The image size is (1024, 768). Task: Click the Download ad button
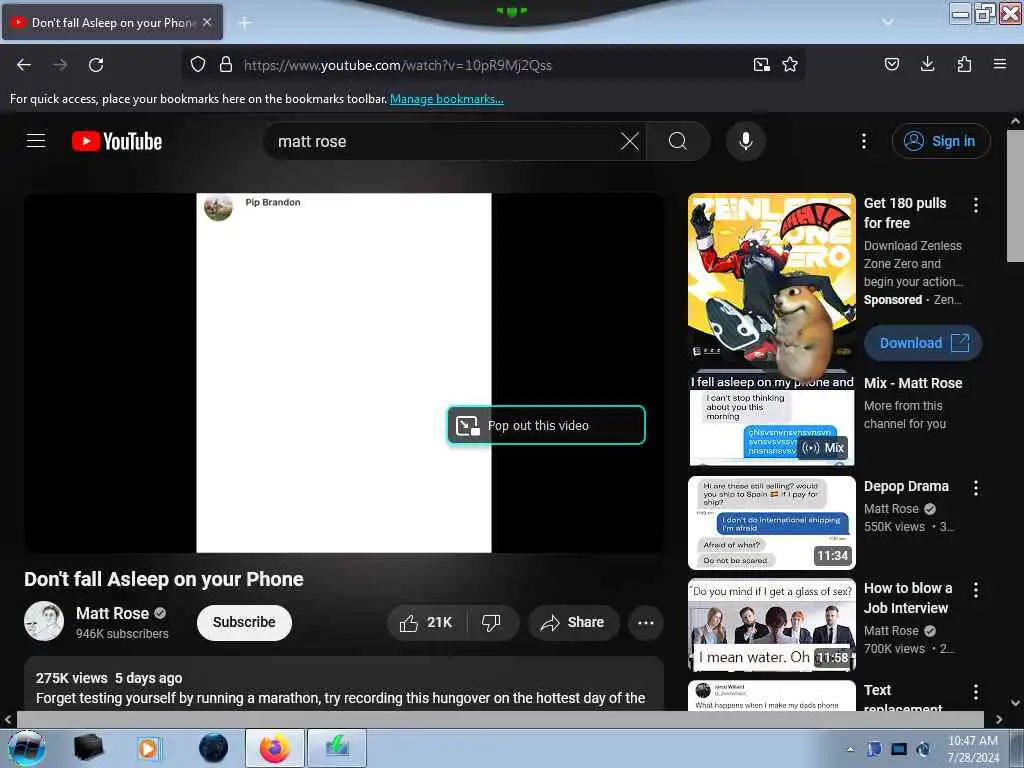[923, 343]
